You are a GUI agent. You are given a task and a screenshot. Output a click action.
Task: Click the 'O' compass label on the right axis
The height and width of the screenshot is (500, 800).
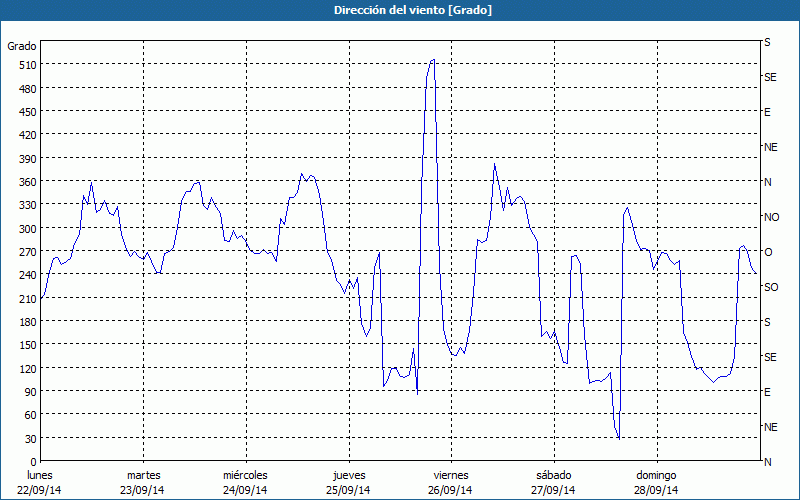(768, 252)
